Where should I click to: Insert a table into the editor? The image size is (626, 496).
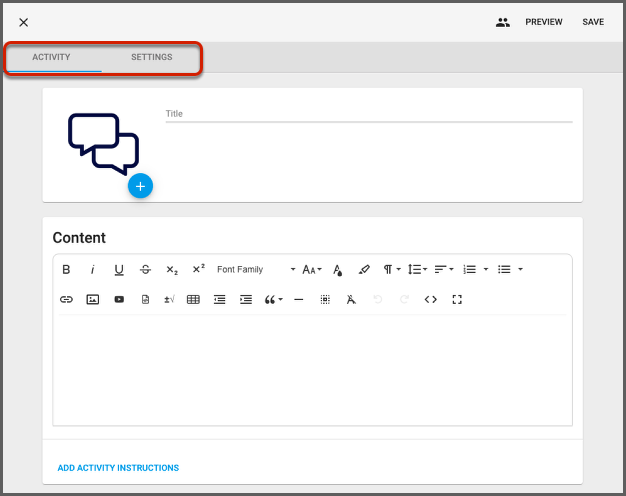point(193,299)
